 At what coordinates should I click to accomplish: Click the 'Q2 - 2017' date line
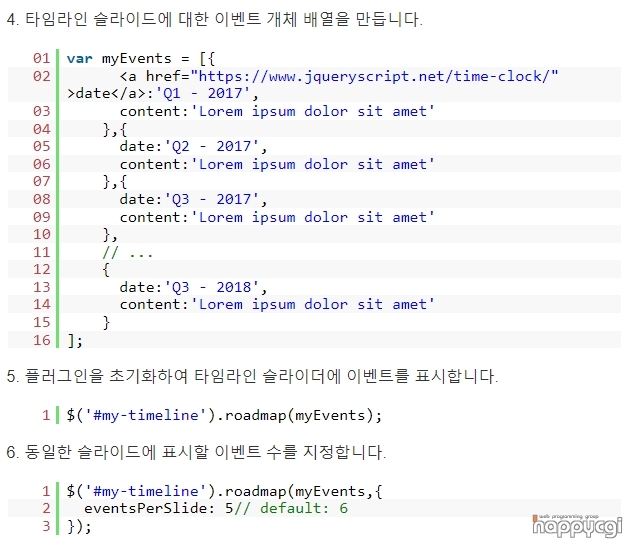click(193, 146)
